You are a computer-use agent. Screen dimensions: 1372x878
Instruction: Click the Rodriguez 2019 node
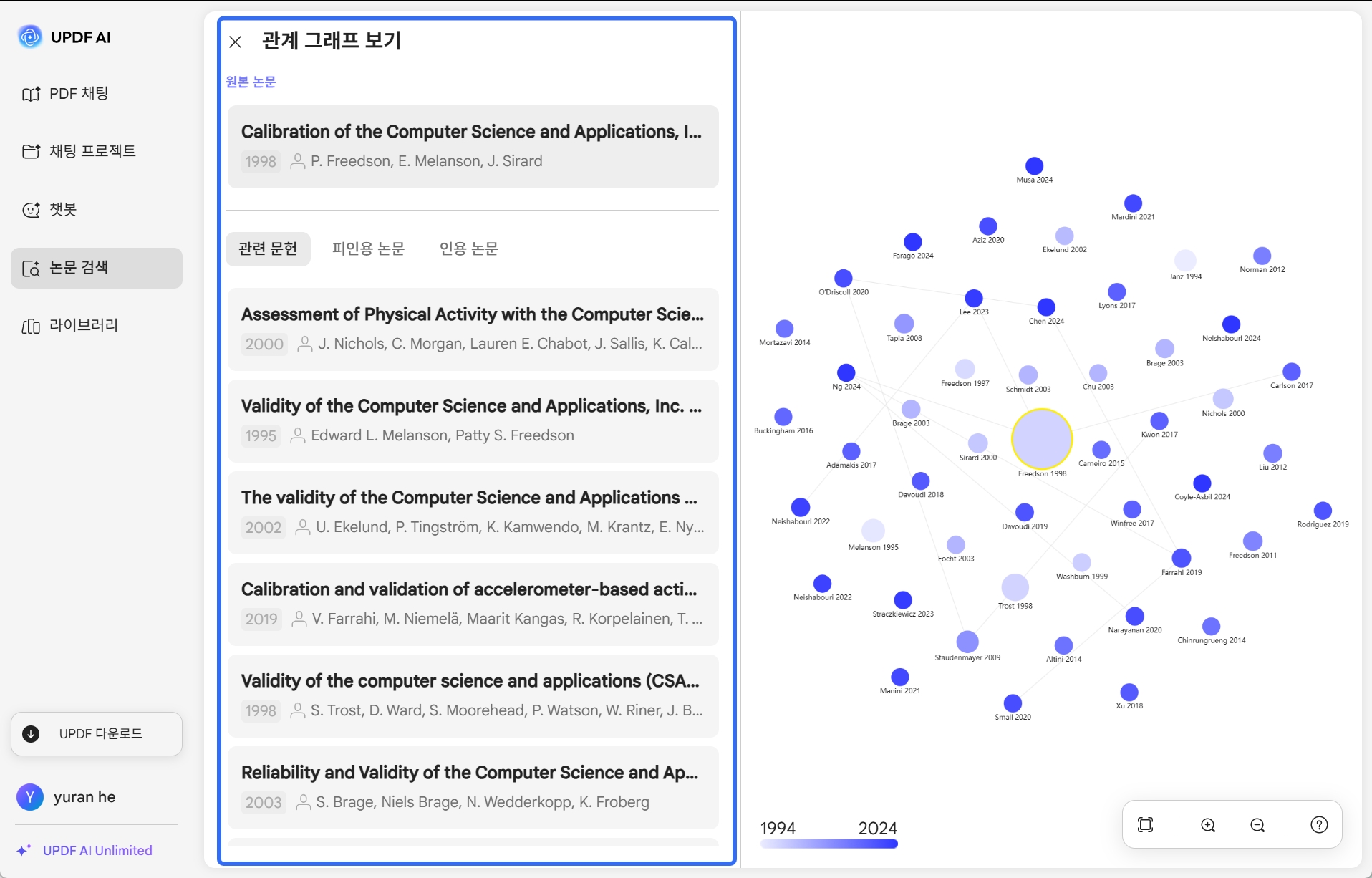[1323, 511]
